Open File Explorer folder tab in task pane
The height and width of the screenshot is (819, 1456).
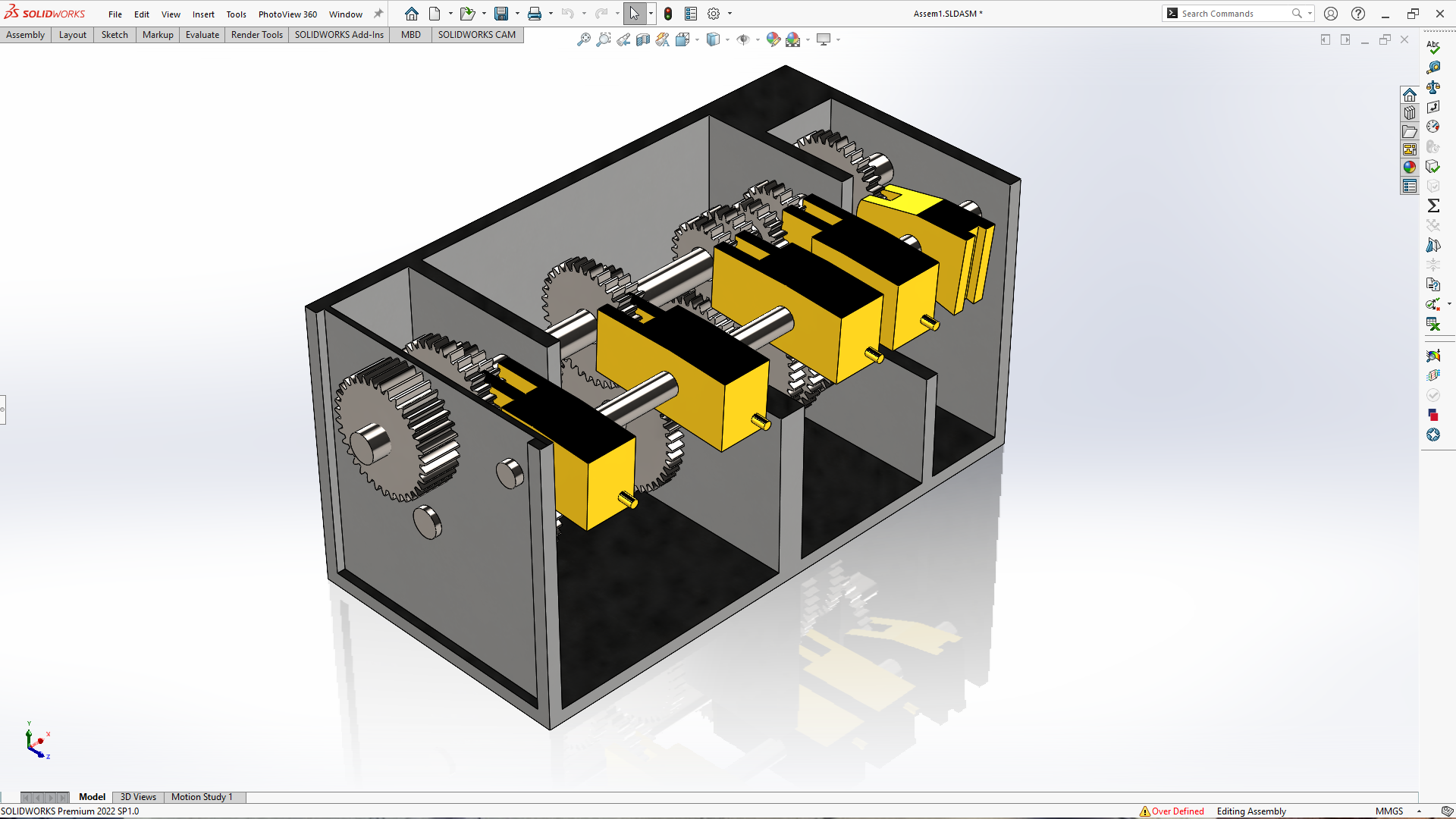(1410, 131)
